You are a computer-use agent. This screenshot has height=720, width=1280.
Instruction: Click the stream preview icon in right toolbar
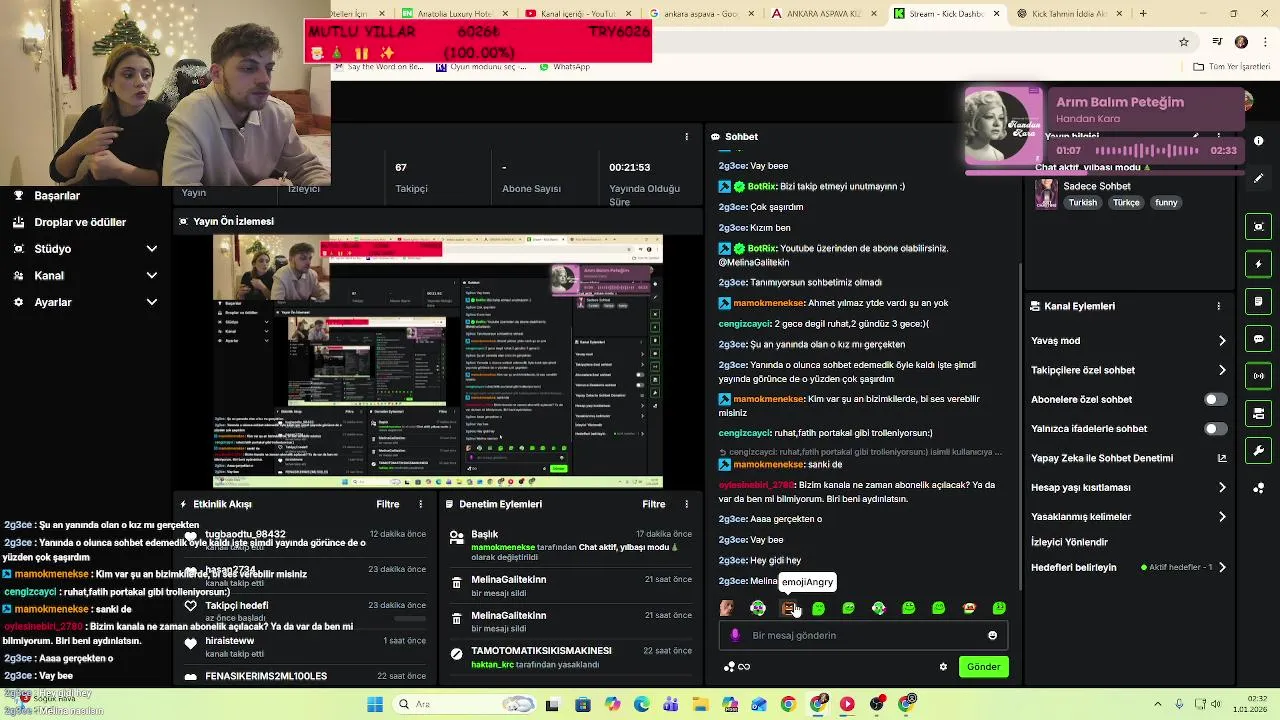tap(1258, 227)
